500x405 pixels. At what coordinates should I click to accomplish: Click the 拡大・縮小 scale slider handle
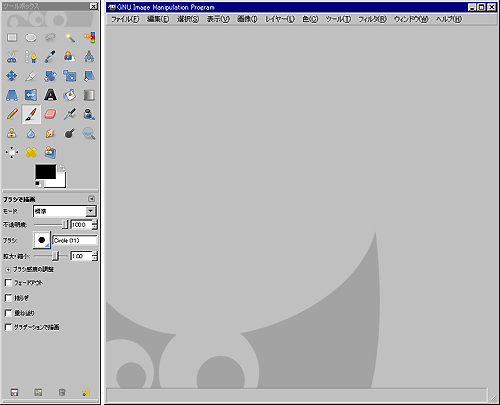(56, 256)
